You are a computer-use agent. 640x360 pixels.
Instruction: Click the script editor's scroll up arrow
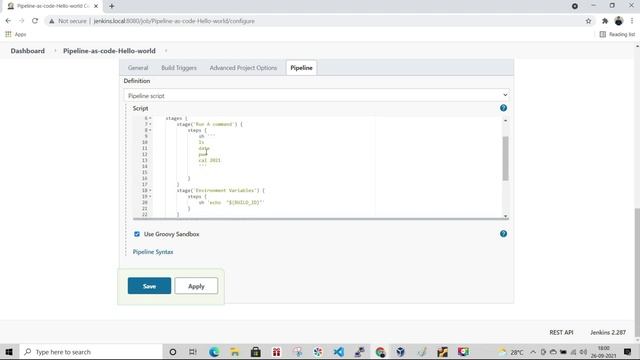[x=505, y=120]
